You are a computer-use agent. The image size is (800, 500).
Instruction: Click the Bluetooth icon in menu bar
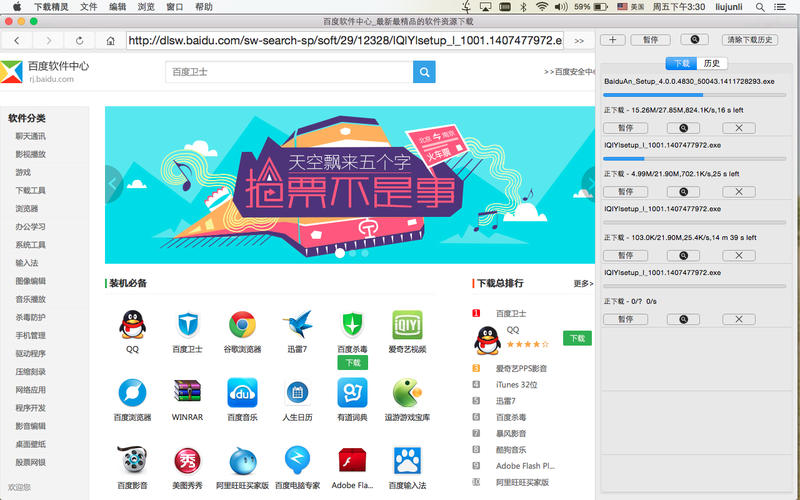click(x=523, y=7)
